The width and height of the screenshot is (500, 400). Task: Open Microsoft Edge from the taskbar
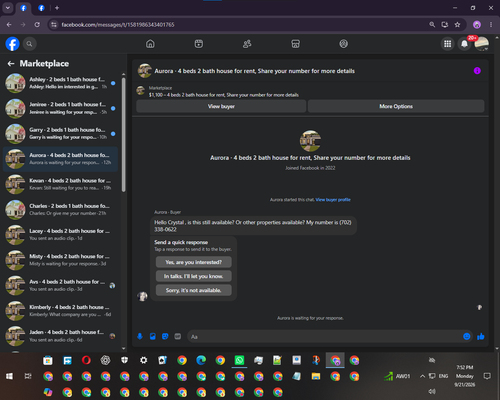(201, 360)
